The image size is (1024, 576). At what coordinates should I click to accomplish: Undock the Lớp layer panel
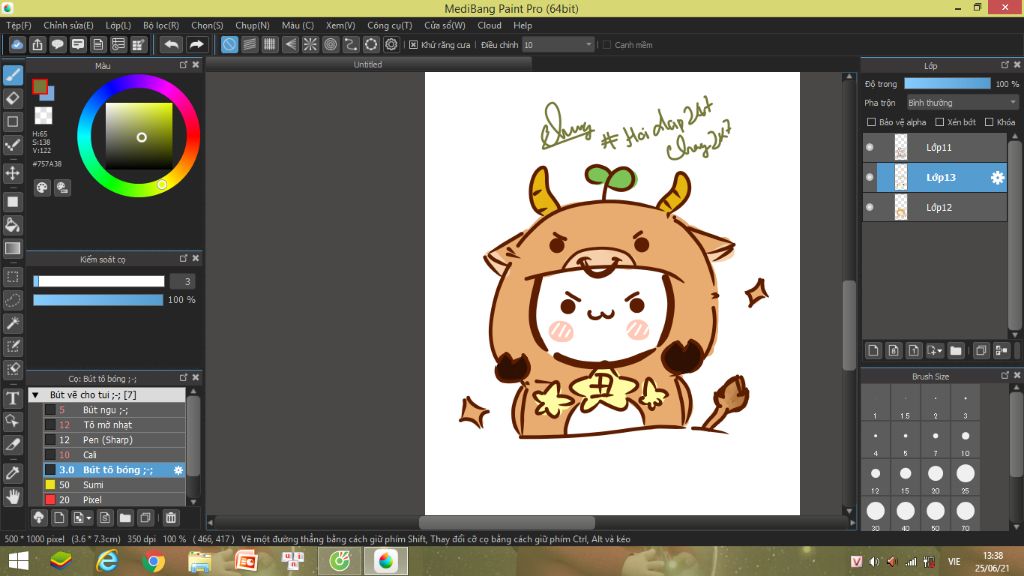pos(1005,65)
